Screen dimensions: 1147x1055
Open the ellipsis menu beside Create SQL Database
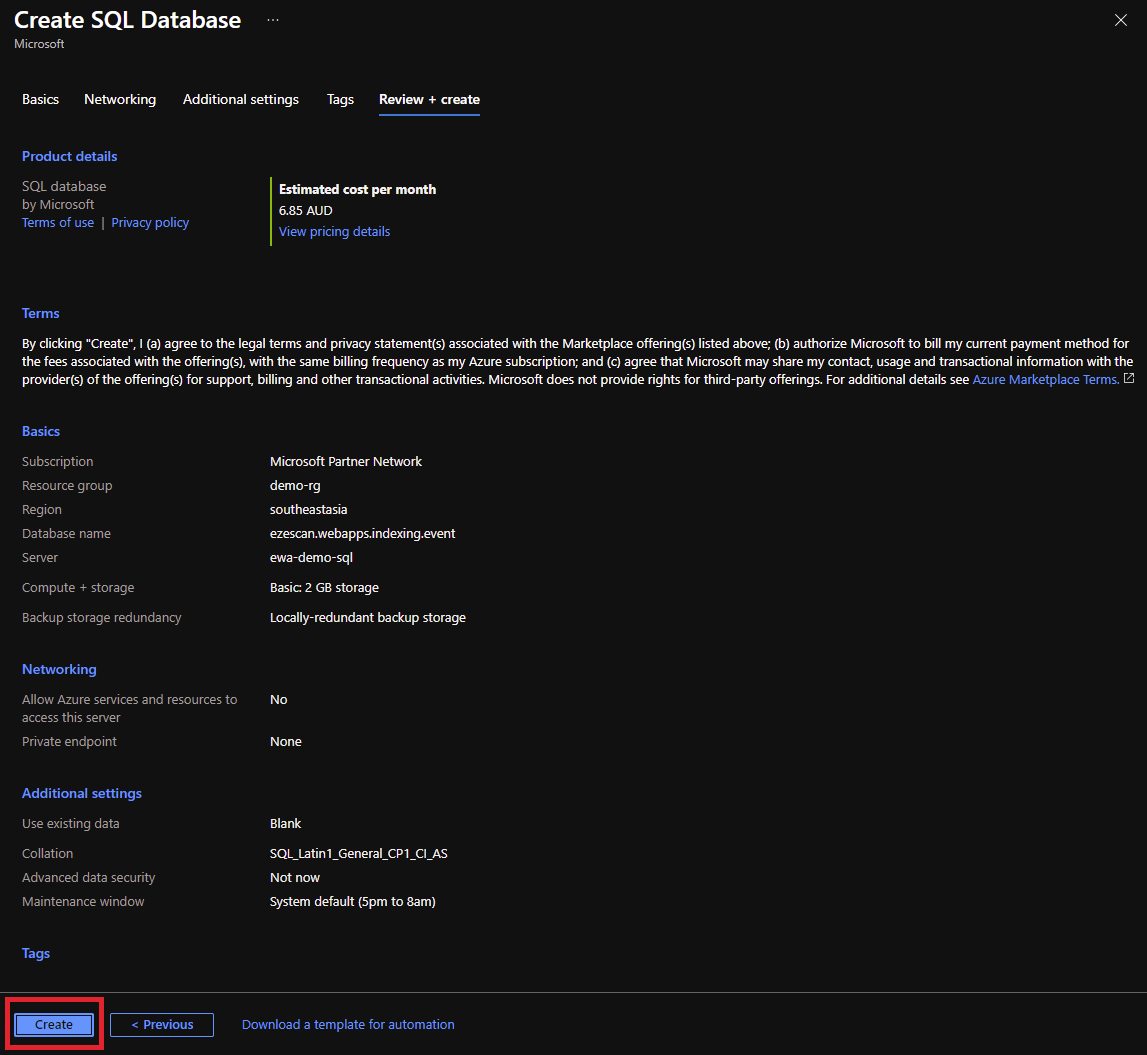click(x=273, y=20)
